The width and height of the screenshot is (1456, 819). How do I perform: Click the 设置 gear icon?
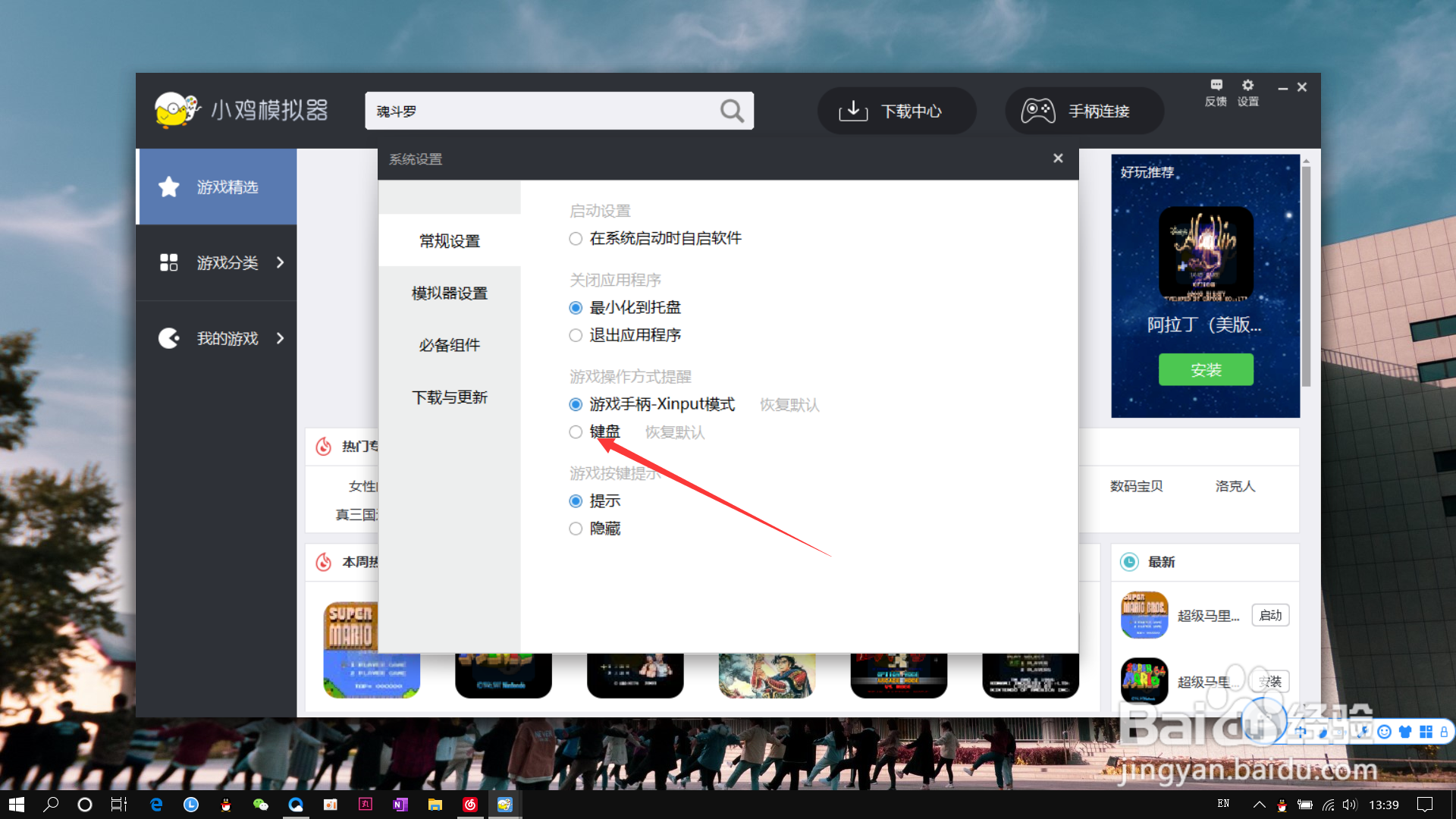tap(1247, 86)
